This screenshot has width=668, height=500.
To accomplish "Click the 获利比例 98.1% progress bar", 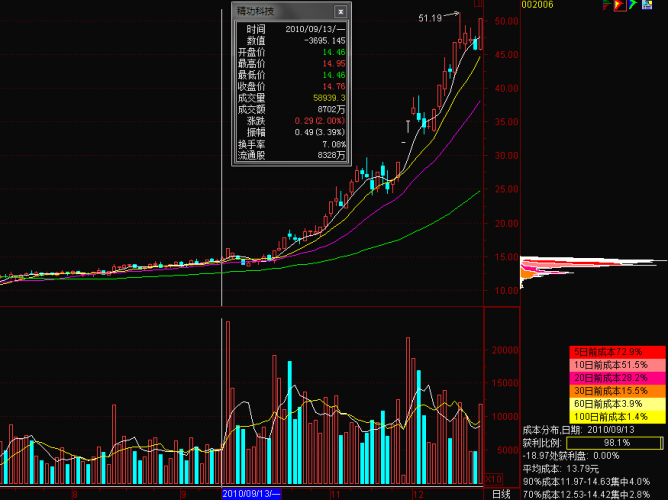I will click(615, 442).
